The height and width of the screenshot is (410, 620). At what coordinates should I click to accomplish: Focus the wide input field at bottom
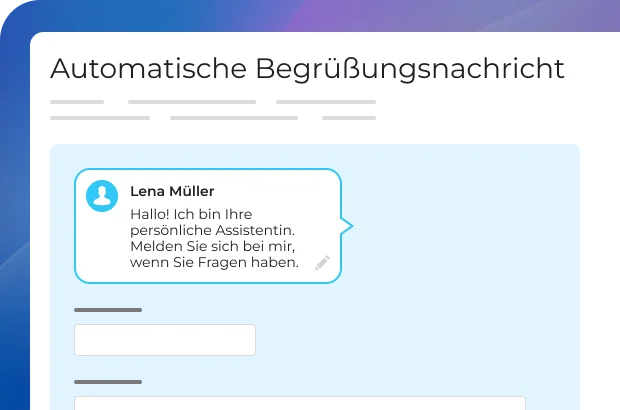[x=300, y=403]
